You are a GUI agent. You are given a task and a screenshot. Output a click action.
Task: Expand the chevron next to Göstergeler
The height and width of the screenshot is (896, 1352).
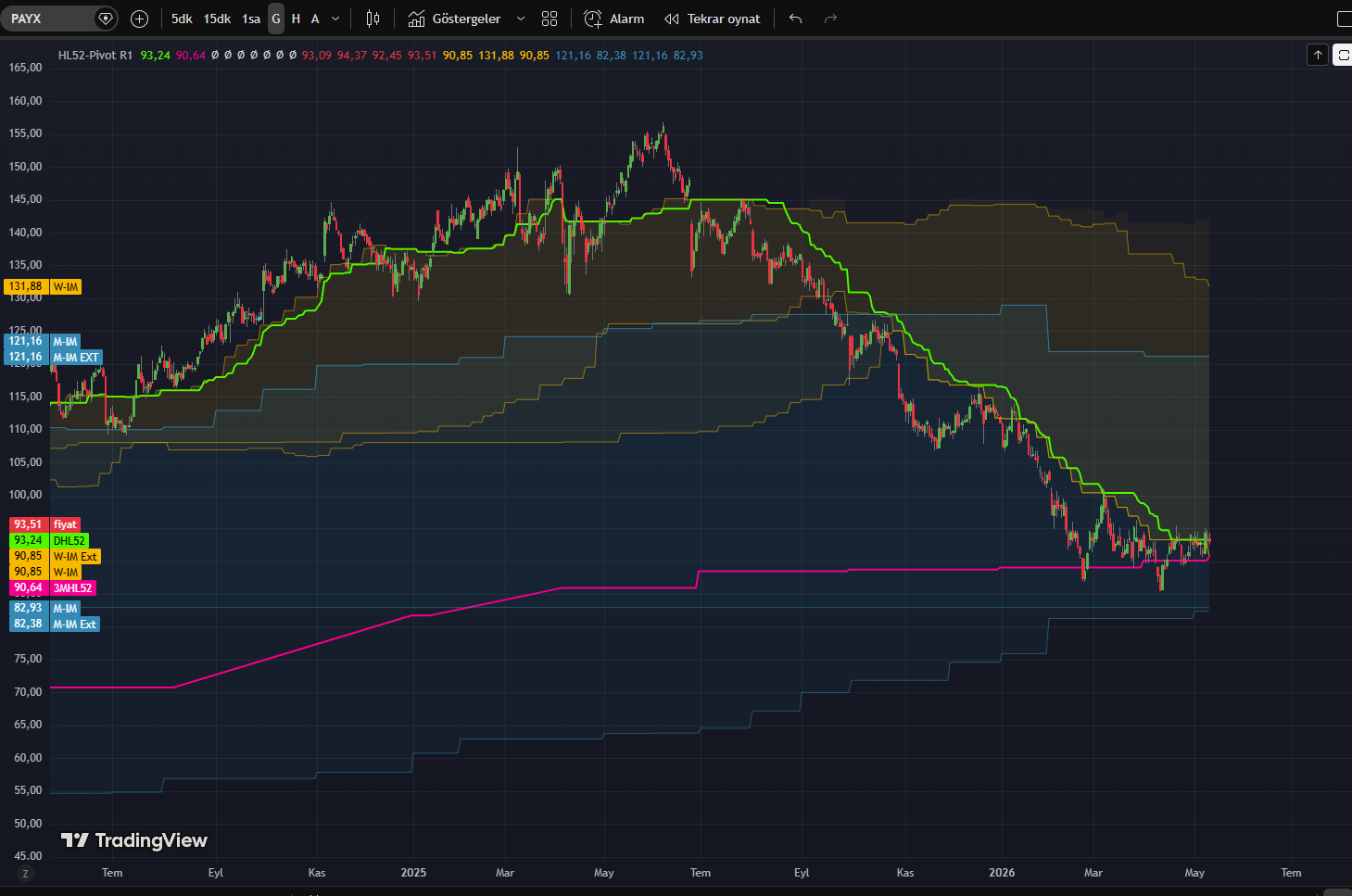[x=521, y=19]
